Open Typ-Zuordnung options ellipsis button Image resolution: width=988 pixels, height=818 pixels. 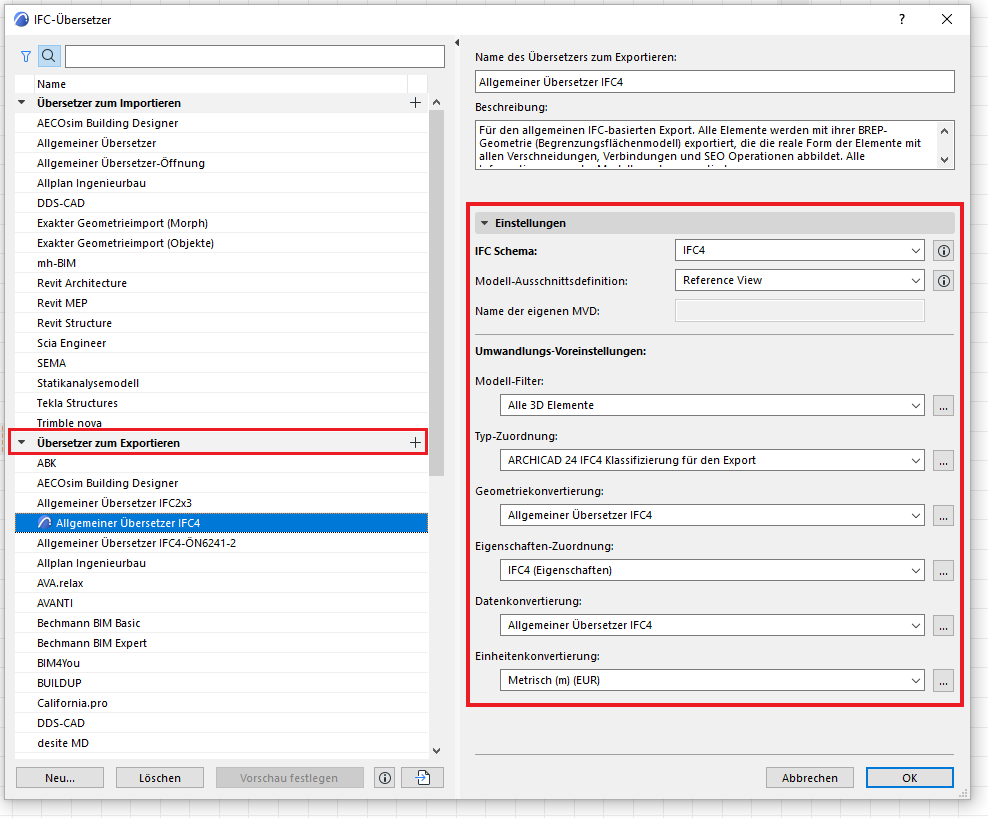click(943, 461)
